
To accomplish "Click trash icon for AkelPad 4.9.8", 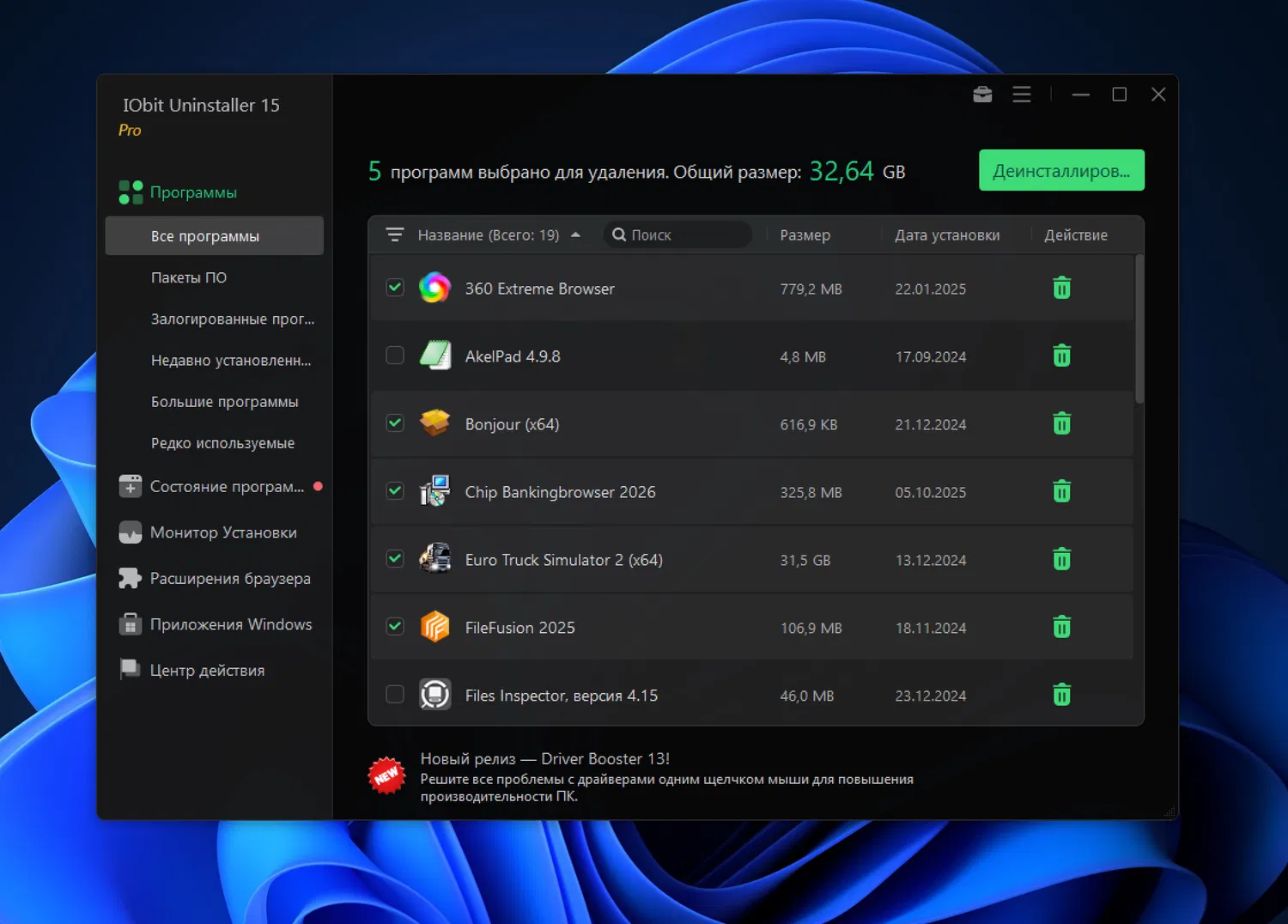I will (x=1062, y=356).
